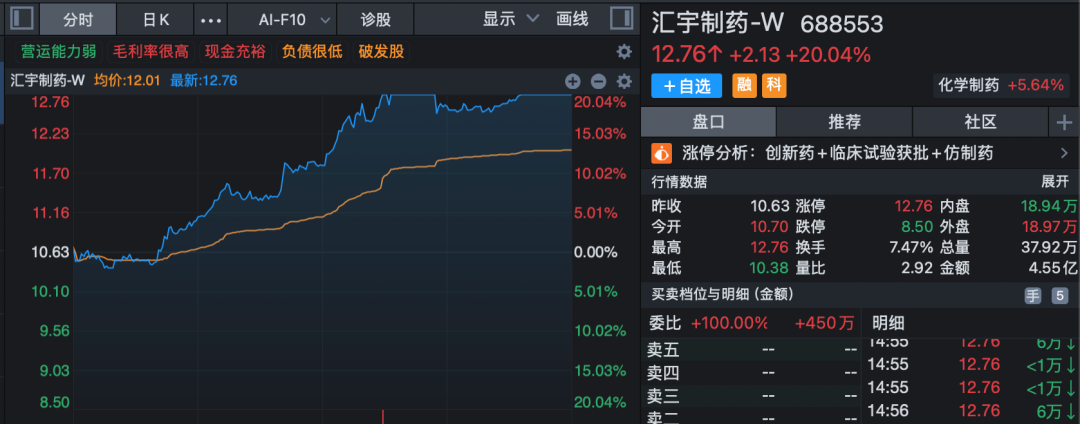The width and height of the screenshot is (1080, 424).
Task: Click the 14:56 trade detail row
Action: click(970, 411)
